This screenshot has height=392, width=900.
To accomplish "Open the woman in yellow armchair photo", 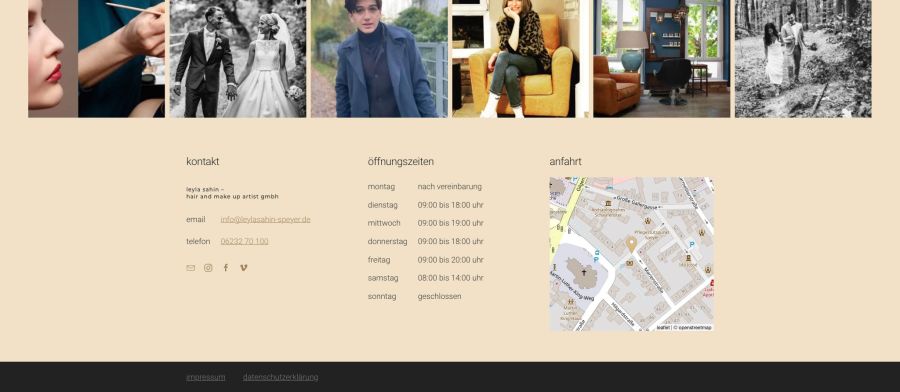I will [521, 59].
